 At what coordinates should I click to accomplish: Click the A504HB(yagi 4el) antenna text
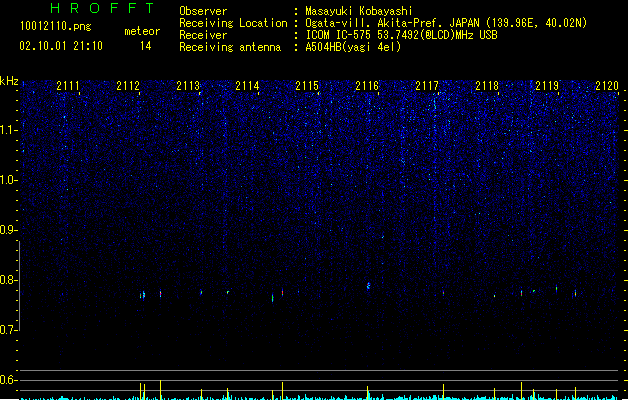[353, 47]
